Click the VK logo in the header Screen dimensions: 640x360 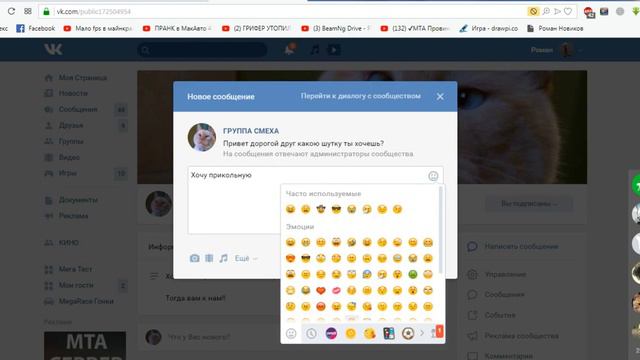point(53,49)
